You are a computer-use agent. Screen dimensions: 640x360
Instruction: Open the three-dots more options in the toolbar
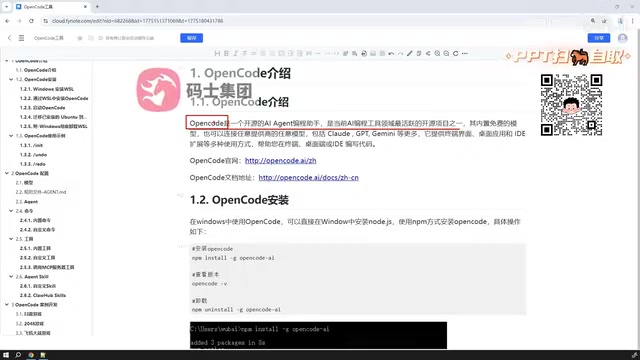pyautogui.click(x=464, y=53)
